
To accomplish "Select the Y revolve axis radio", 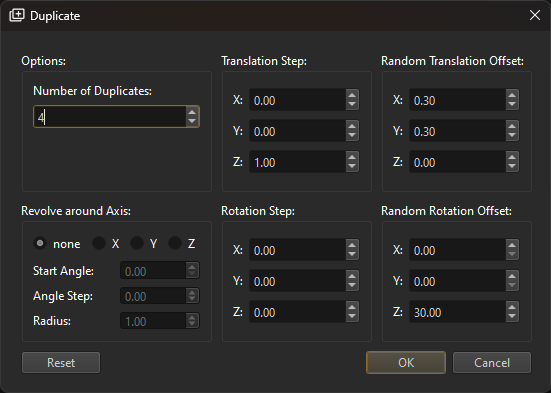I will (x=137, y=243).
